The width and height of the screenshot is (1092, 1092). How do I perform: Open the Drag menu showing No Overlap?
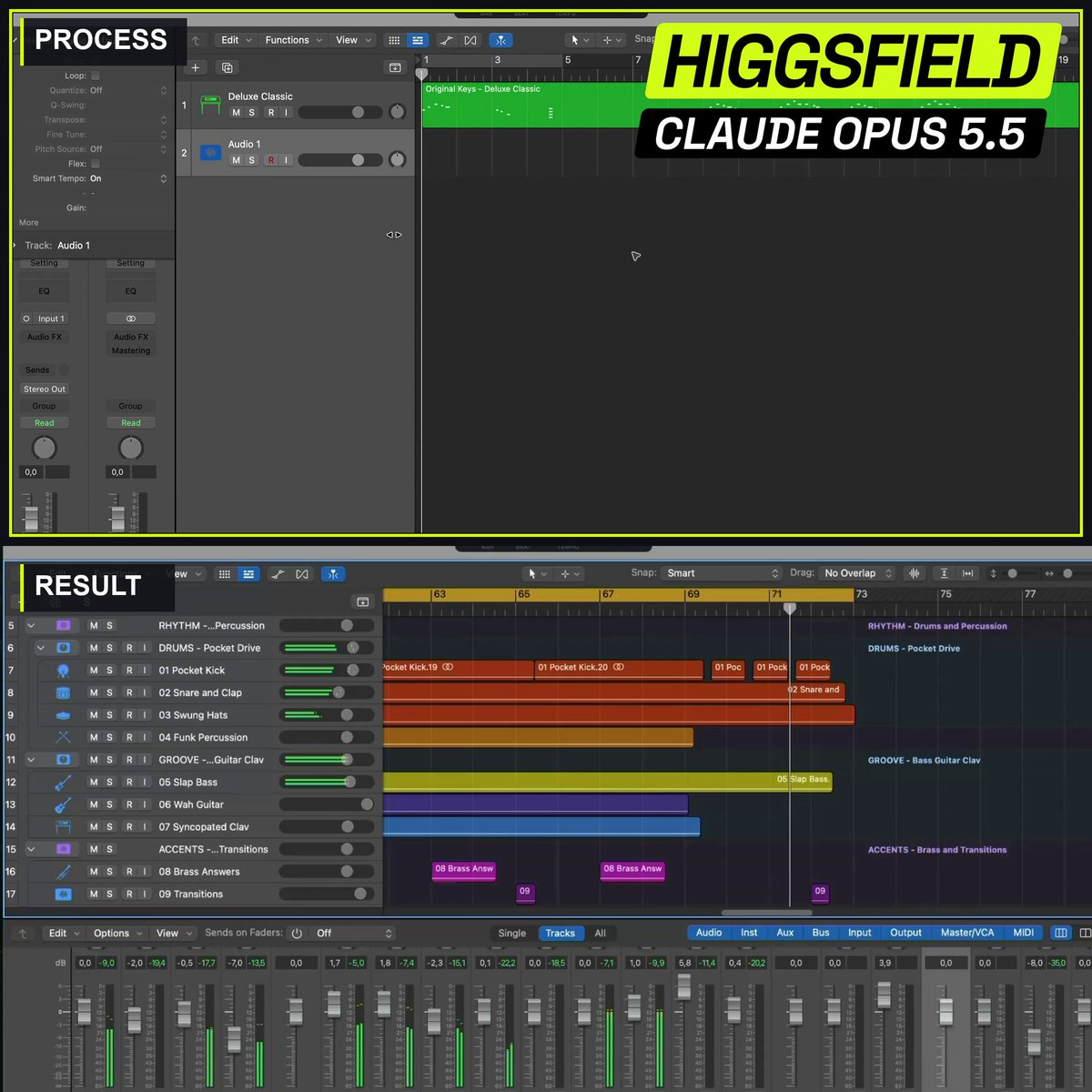pos(857,573)
